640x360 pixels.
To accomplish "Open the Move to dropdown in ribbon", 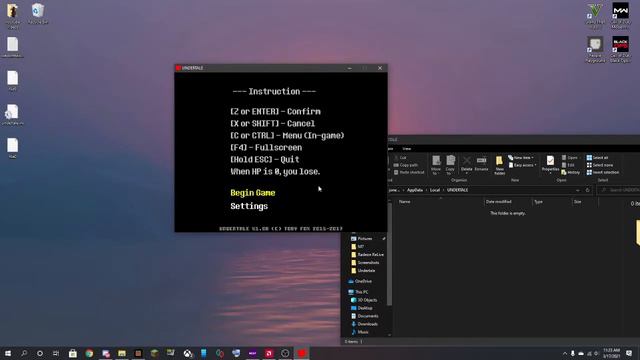I will pyautogui.click(x=436, y=165).
